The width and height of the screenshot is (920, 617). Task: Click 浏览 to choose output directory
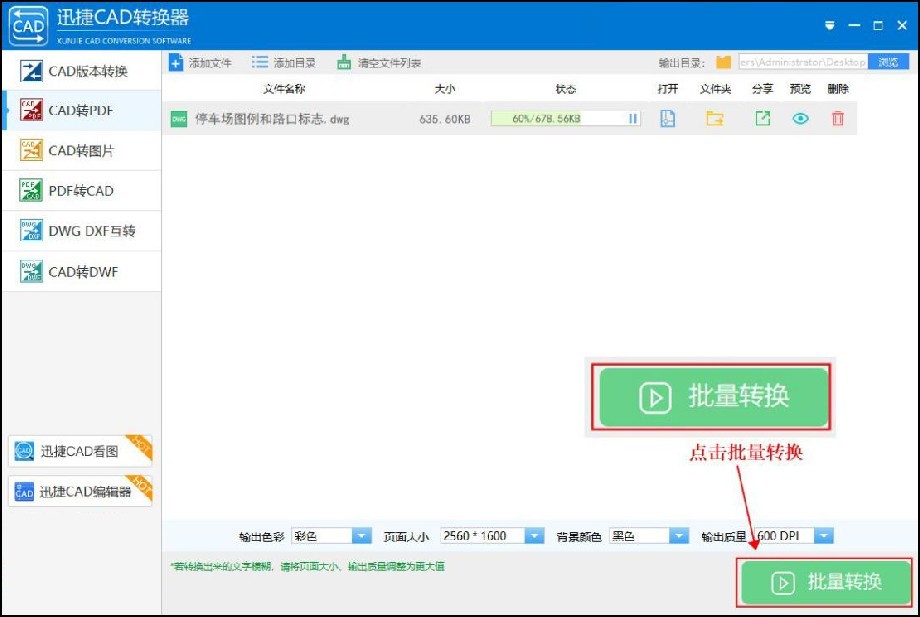(892, 62)
